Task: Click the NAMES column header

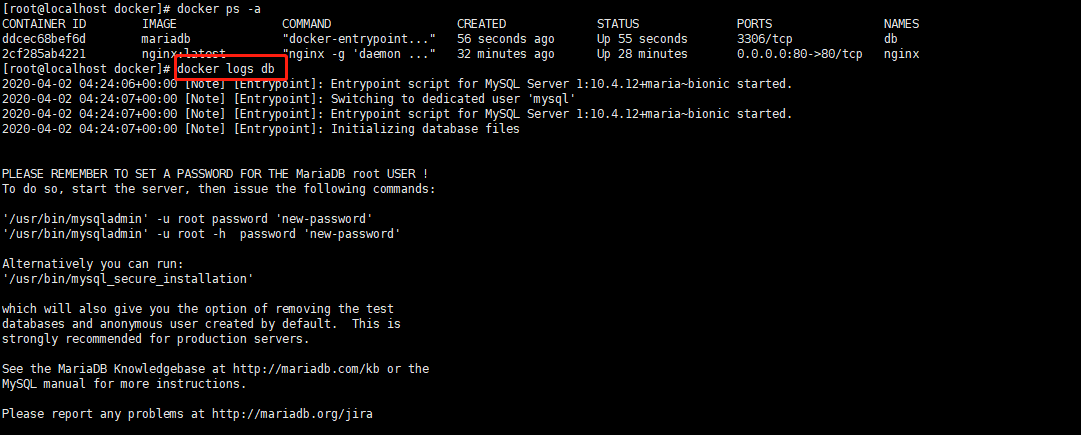Action: click(901, 24)
